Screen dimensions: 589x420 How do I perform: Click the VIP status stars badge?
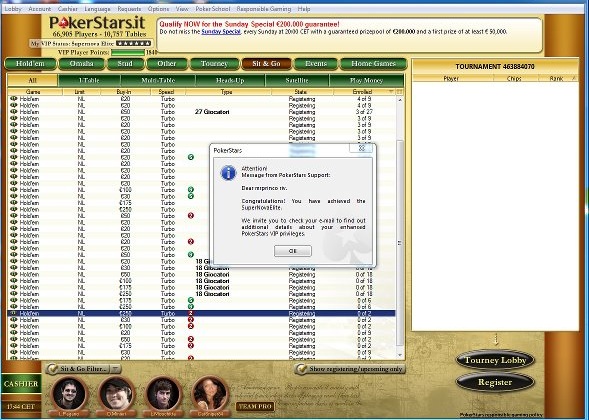pos(134,44)
